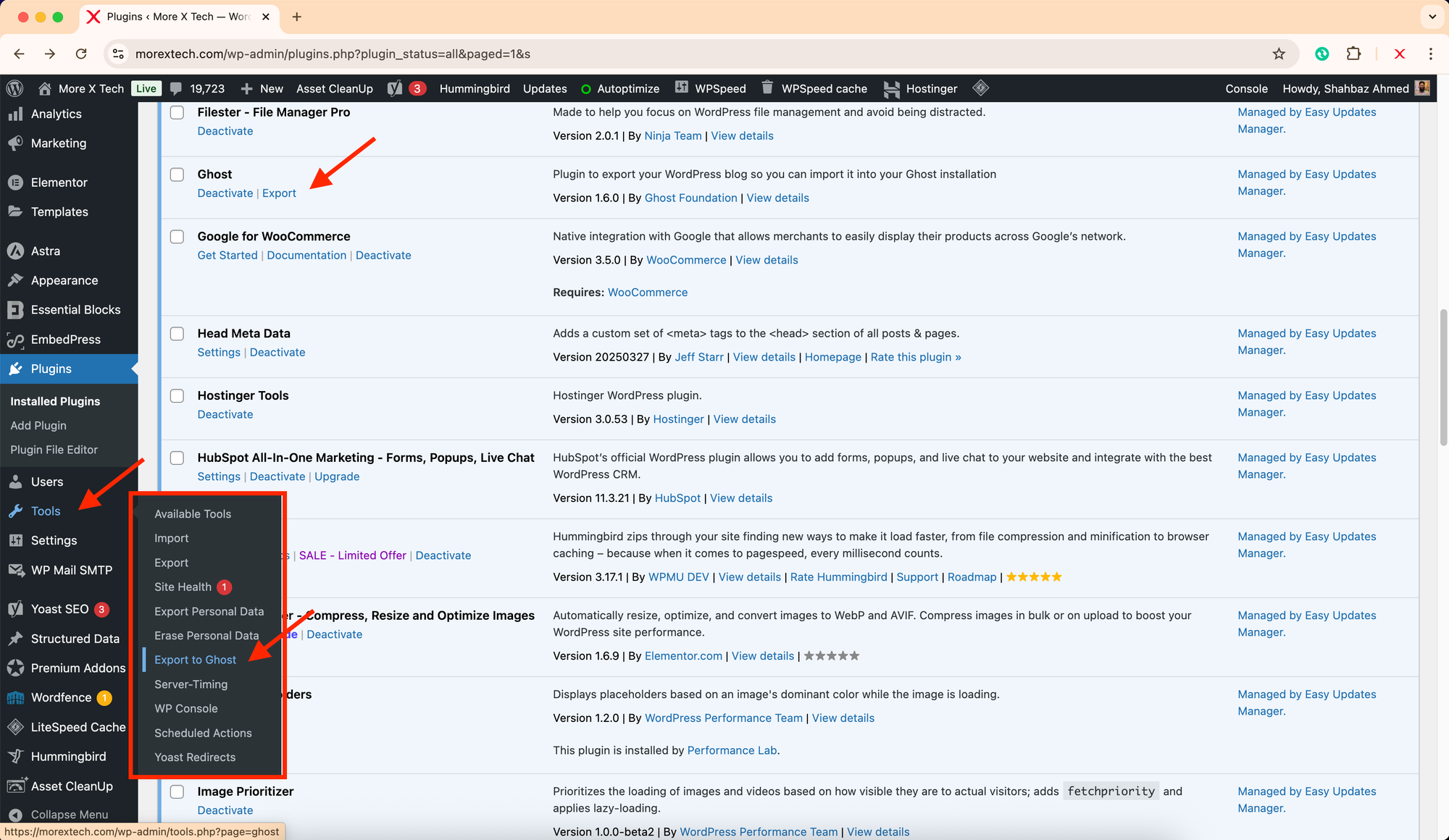Open Site Health from Tools submenu
1449x840 pixels.
183,587
